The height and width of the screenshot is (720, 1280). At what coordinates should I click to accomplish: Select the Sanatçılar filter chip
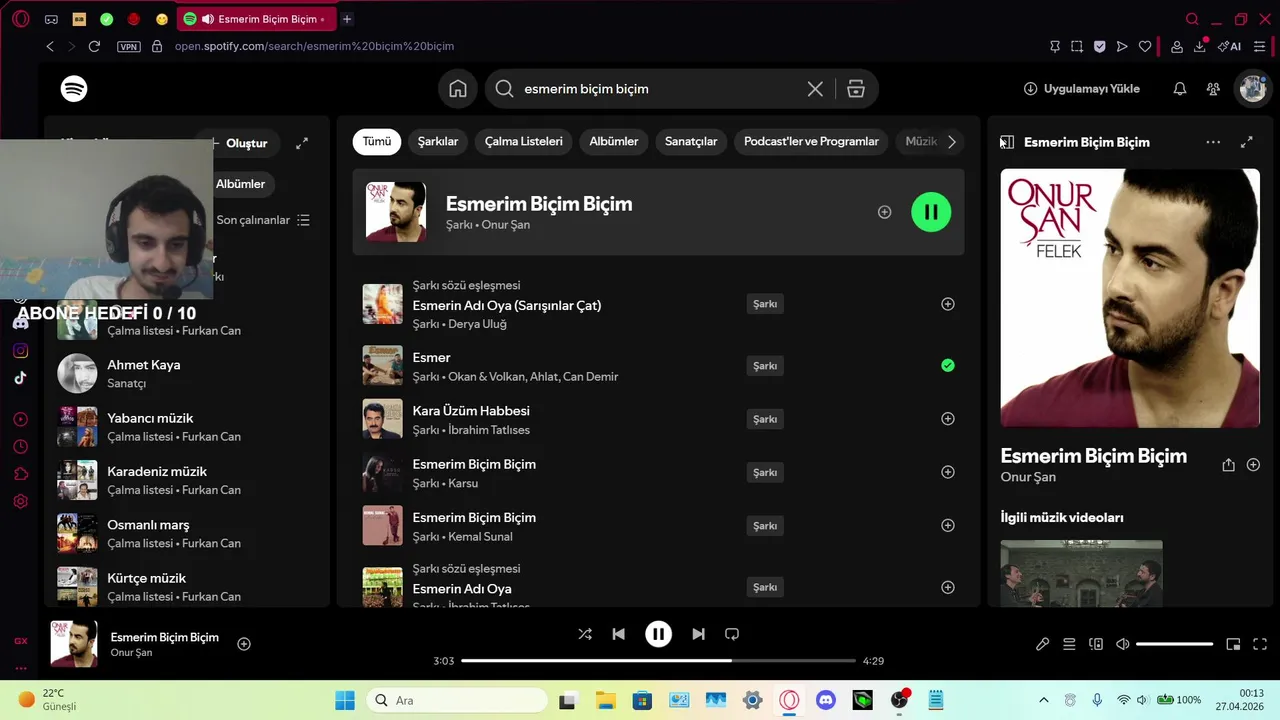(691, 142)
